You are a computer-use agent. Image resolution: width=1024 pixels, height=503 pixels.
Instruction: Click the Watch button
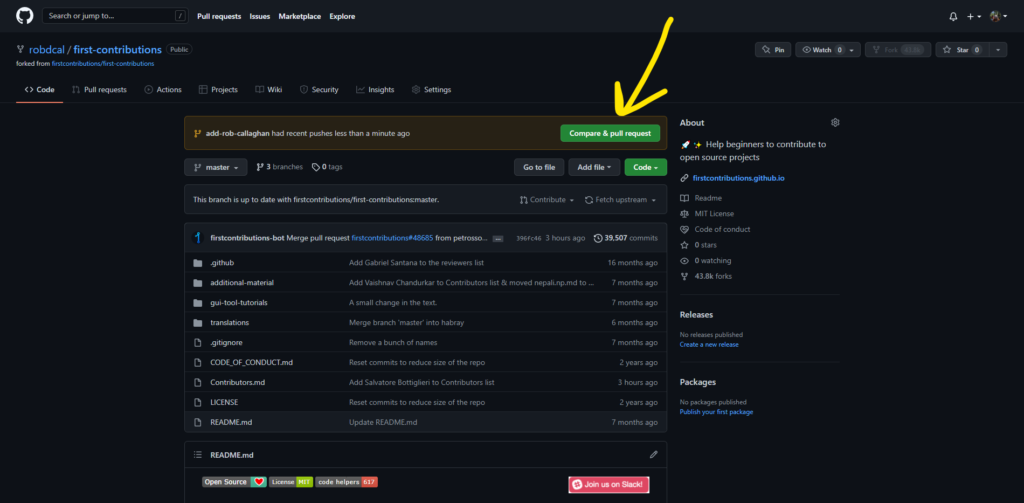[822, 50]
